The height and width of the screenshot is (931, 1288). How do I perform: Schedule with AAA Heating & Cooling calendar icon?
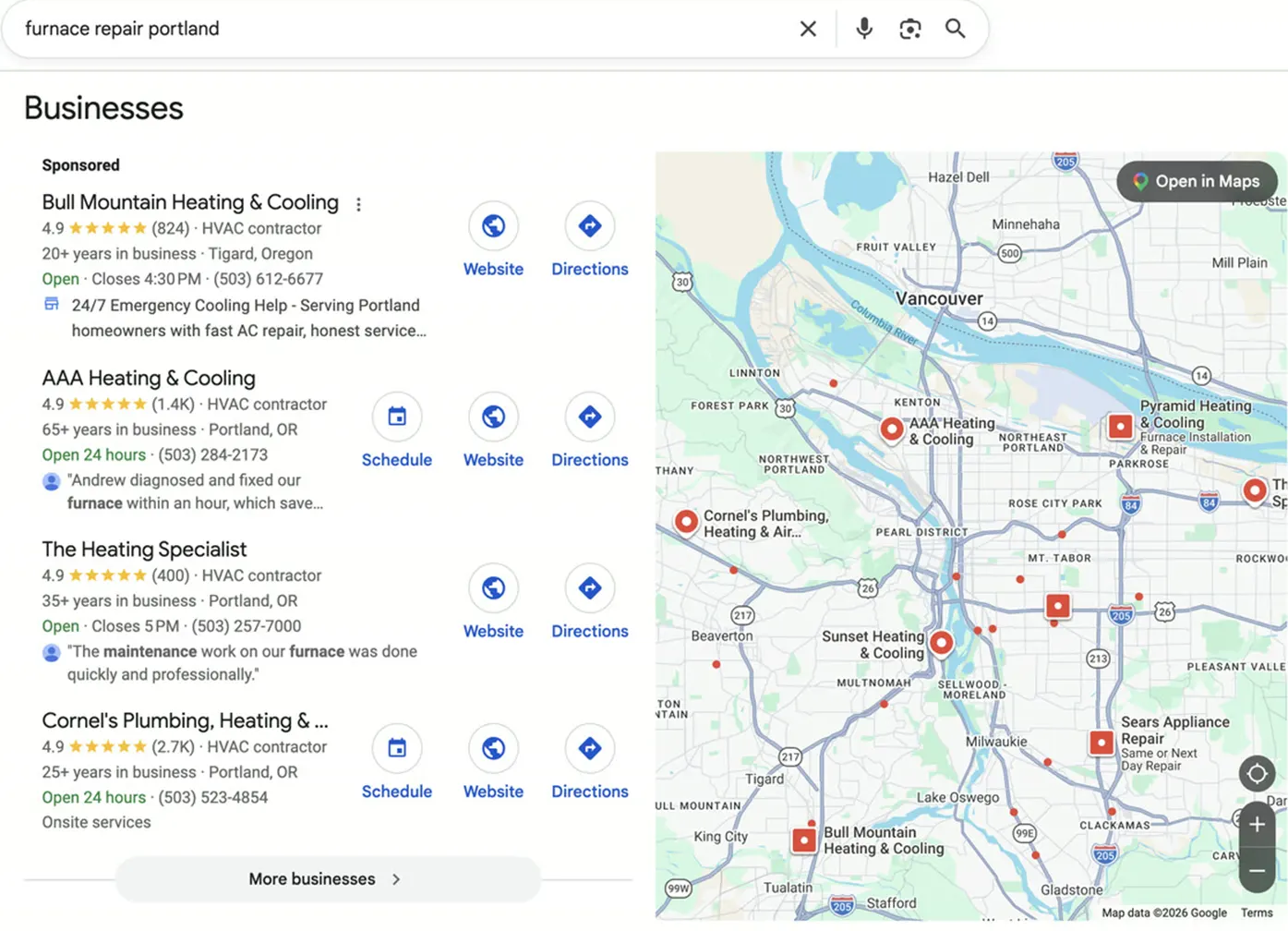tap(397, 417)
